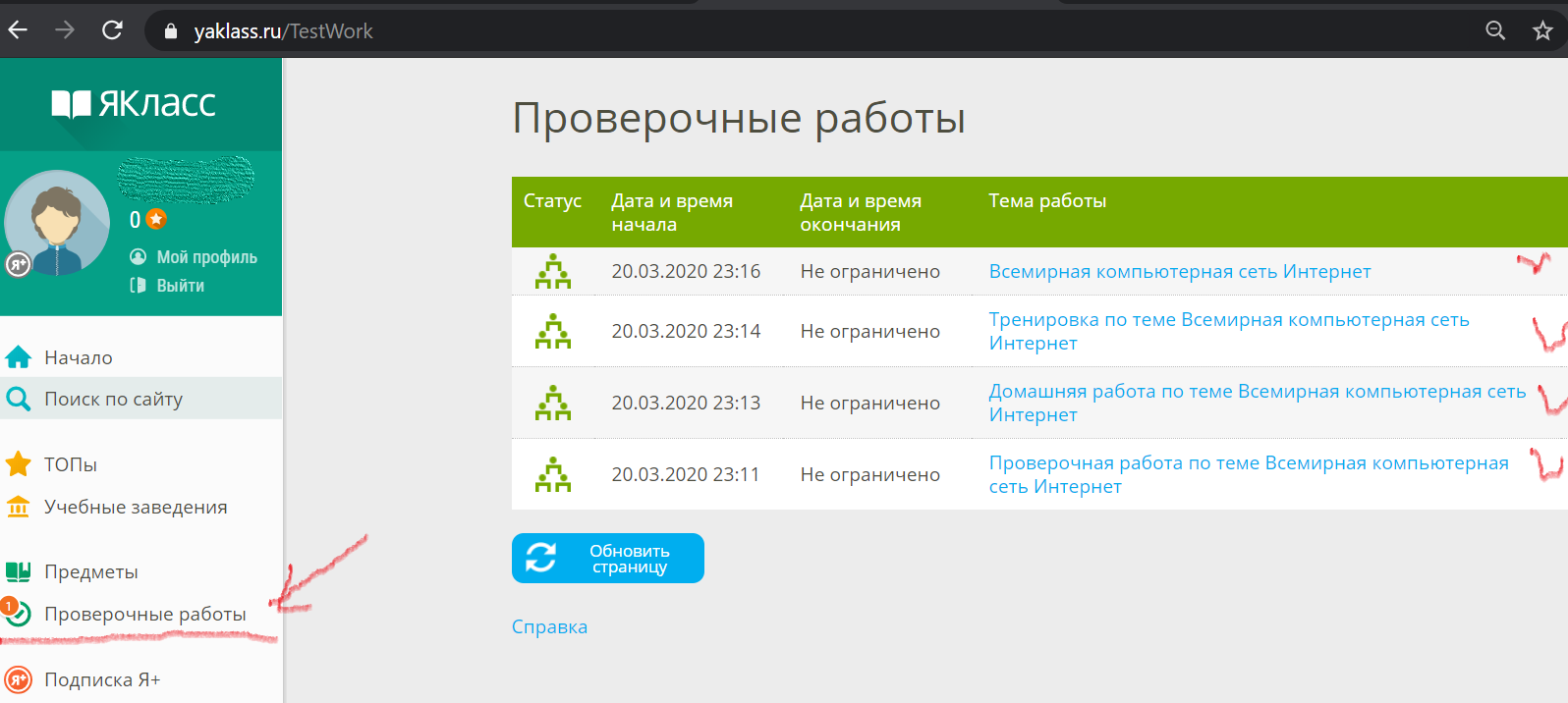Click status icon for 23:11 work
Screen dimensions: 1568x703
[x=552, y=474]
